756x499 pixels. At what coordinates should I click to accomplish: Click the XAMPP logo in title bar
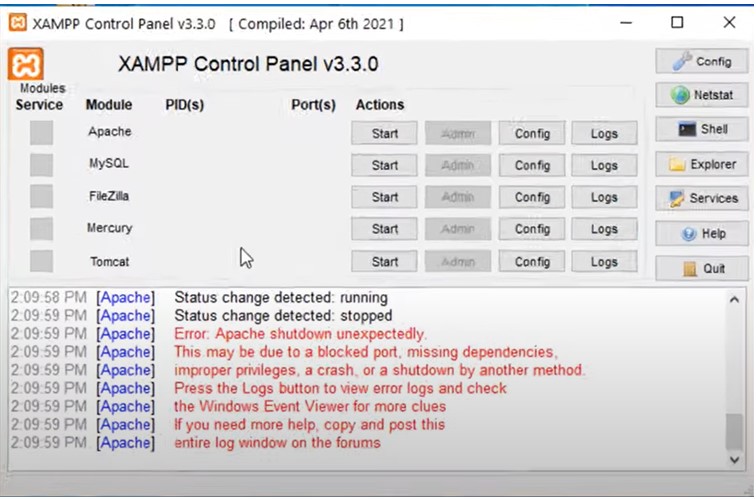click(x=18, y=22)
